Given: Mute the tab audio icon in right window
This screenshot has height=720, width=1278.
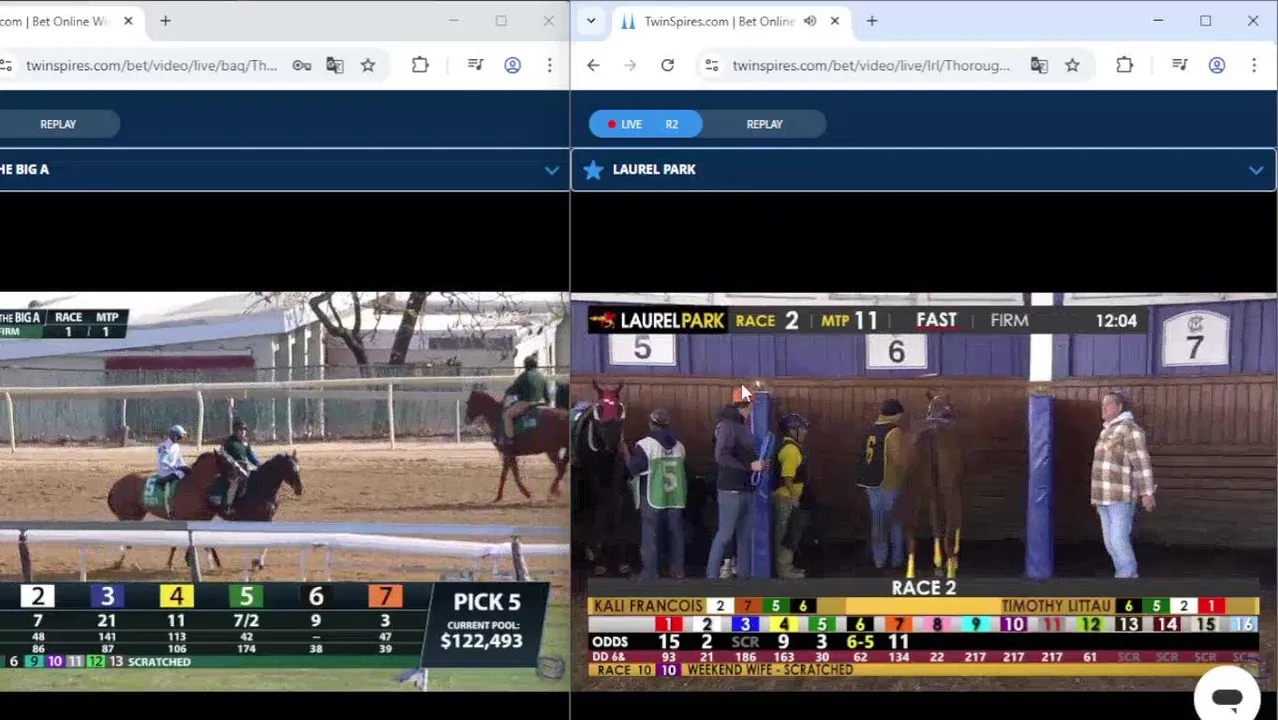Looking at the screenshot, I should pos(810,21).
